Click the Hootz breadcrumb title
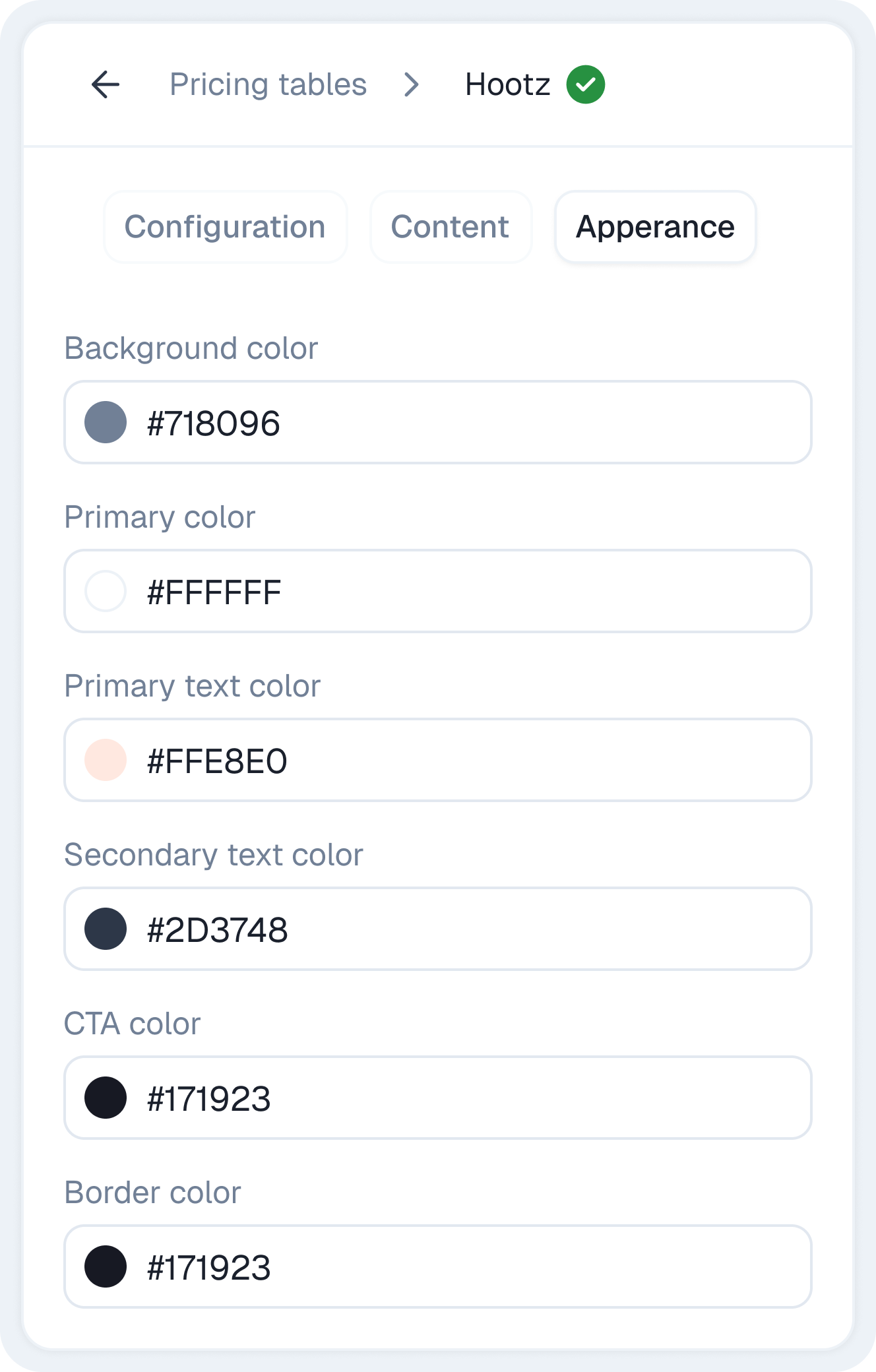Screen dimensions: 876x1372 pyautogui.click(x=507, y=84)
